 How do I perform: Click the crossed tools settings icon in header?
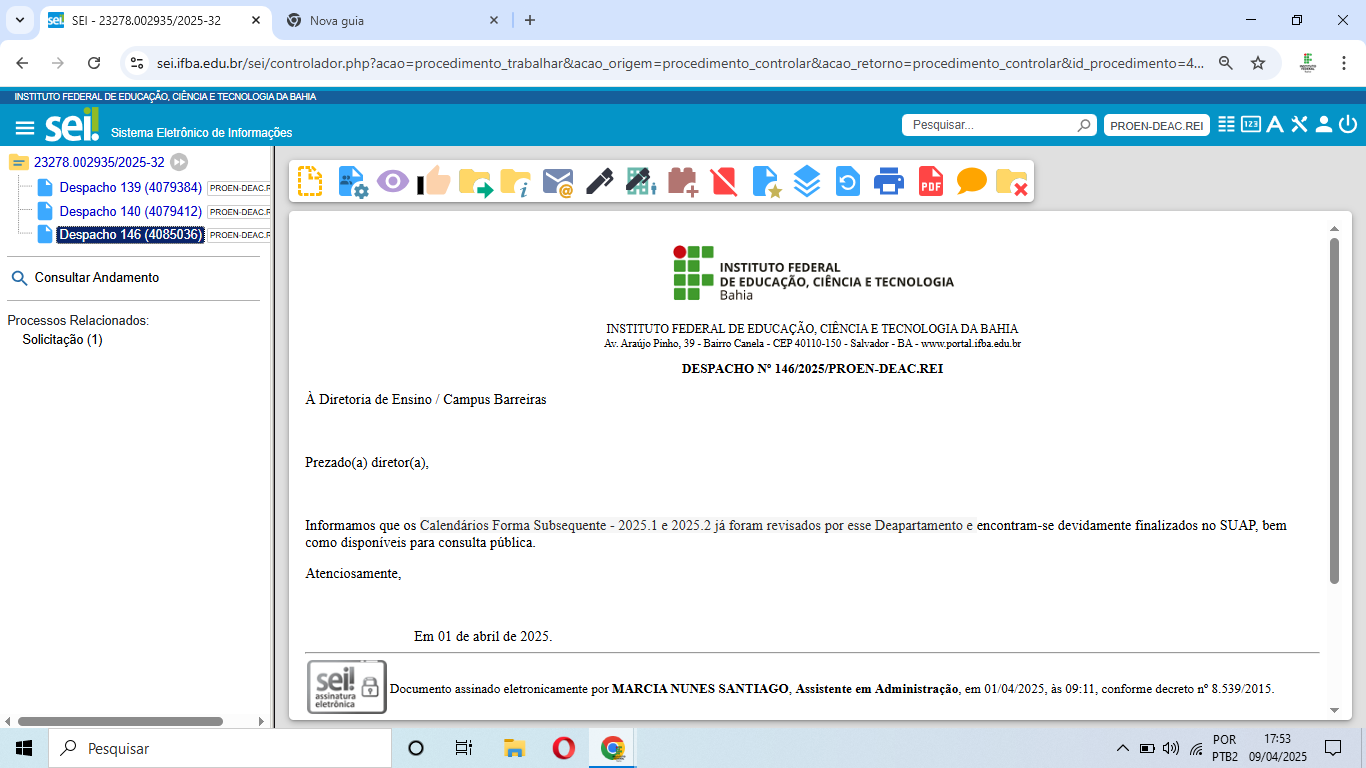click(1299, 124)
